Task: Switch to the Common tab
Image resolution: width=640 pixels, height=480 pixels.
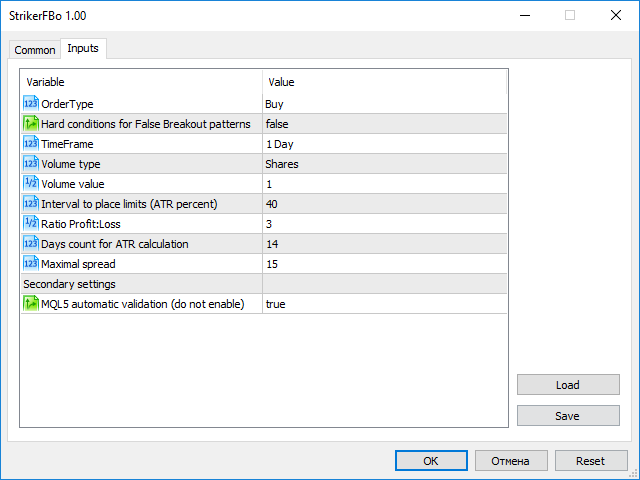Action: 35,50
